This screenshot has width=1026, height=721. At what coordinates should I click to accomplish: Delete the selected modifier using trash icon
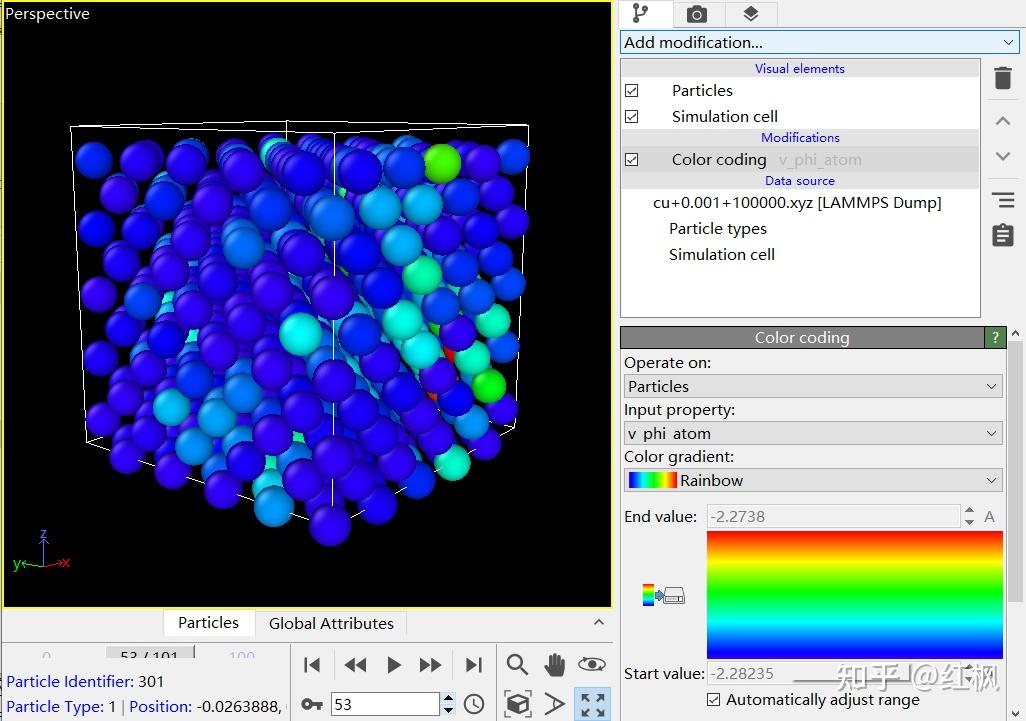click(x=1002, y=78)
